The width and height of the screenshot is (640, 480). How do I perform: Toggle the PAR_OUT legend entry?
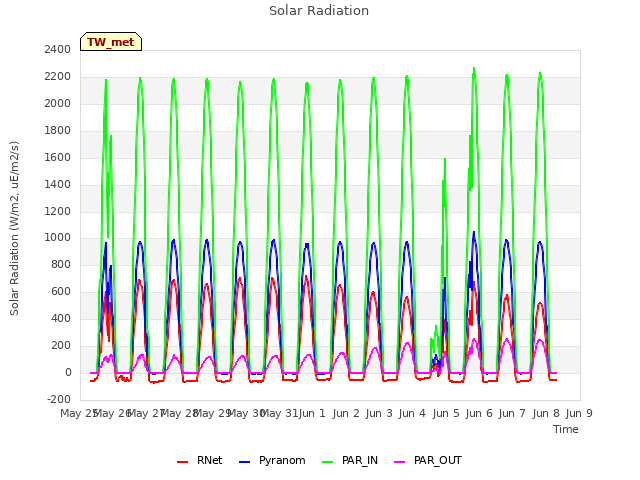(x=428, y=460)
